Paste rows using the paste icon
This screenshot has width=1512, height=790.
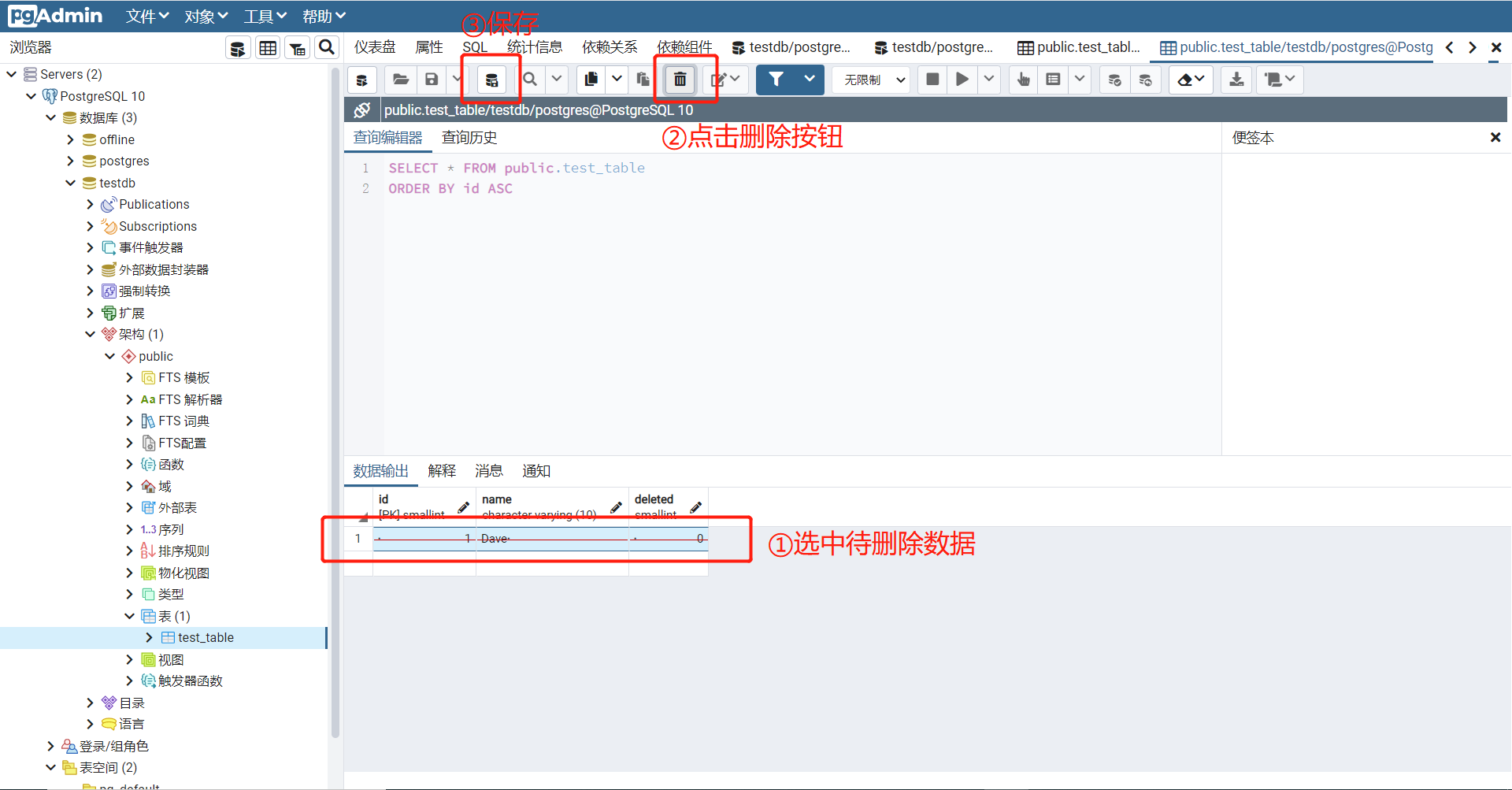[x=642, y=79]
